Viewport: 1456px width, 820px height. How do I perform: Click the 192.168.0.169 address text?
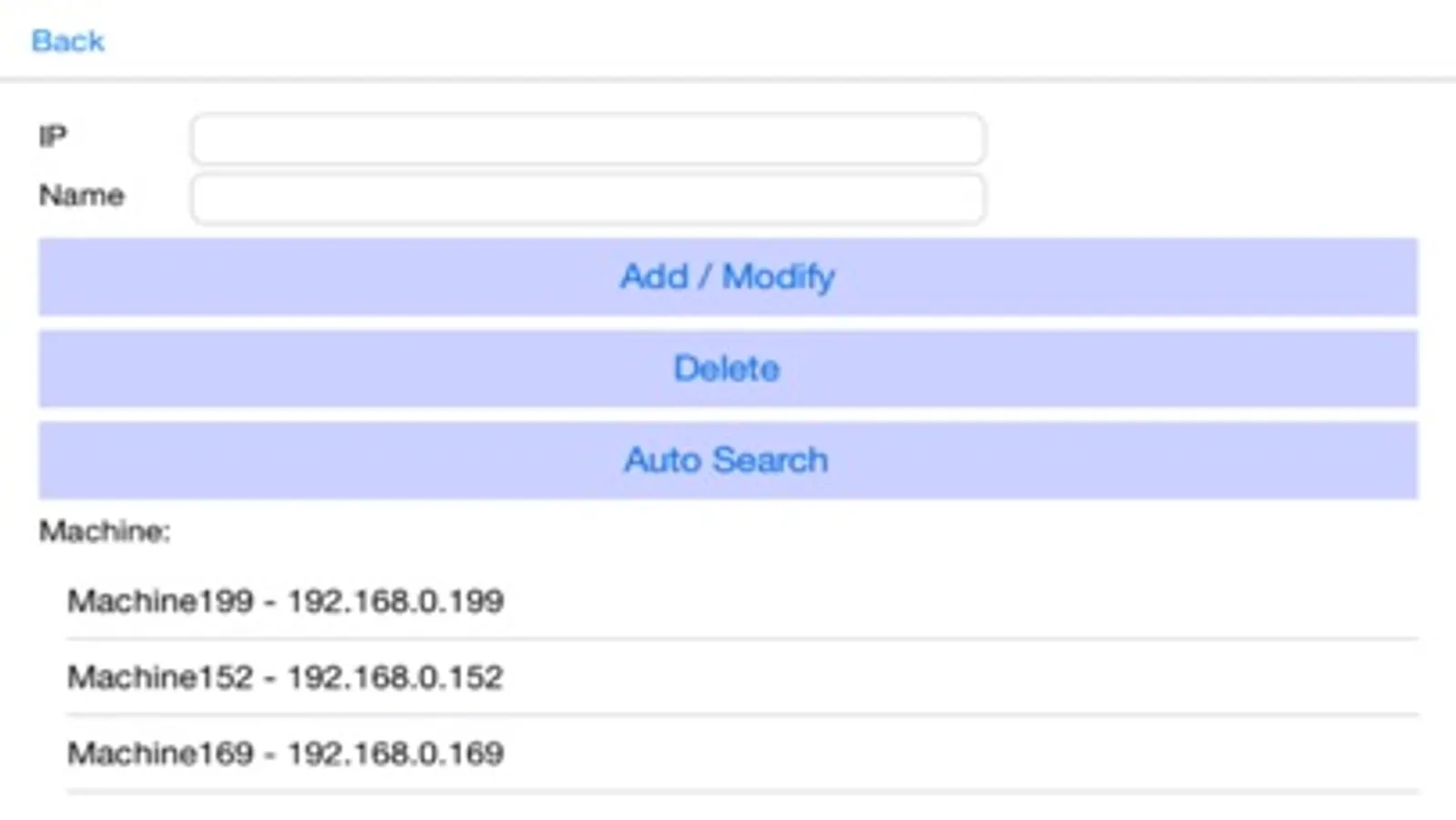395,753
